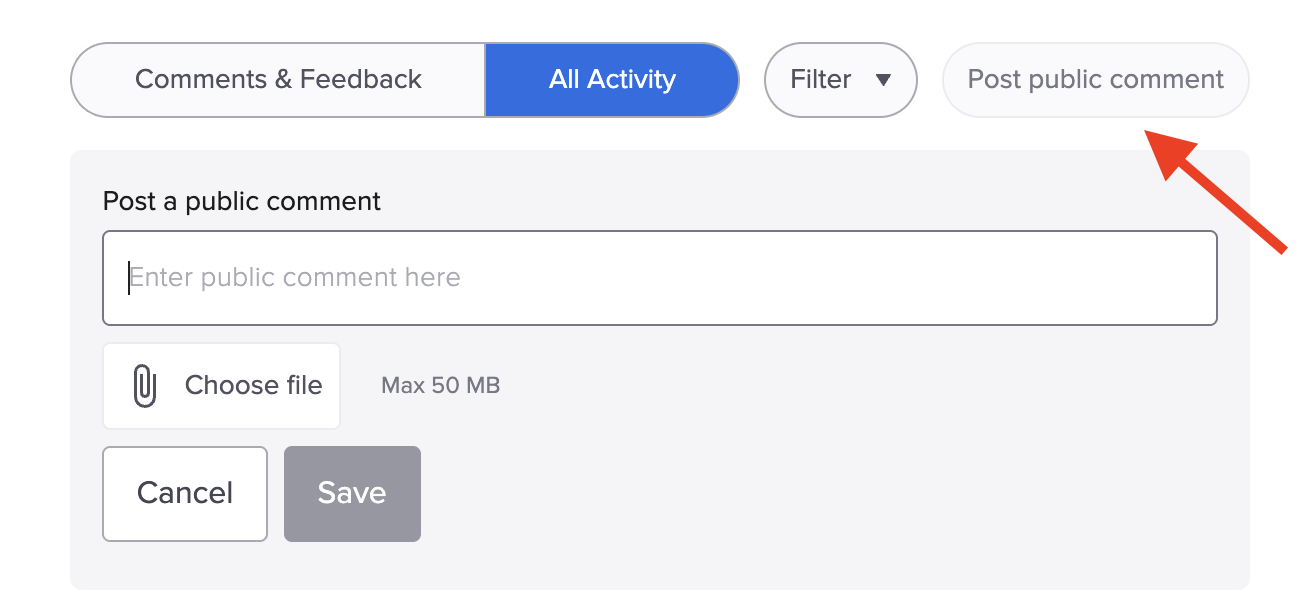Click the Post a public comment heading
1312x606 pixels.
tap(242, 201)
